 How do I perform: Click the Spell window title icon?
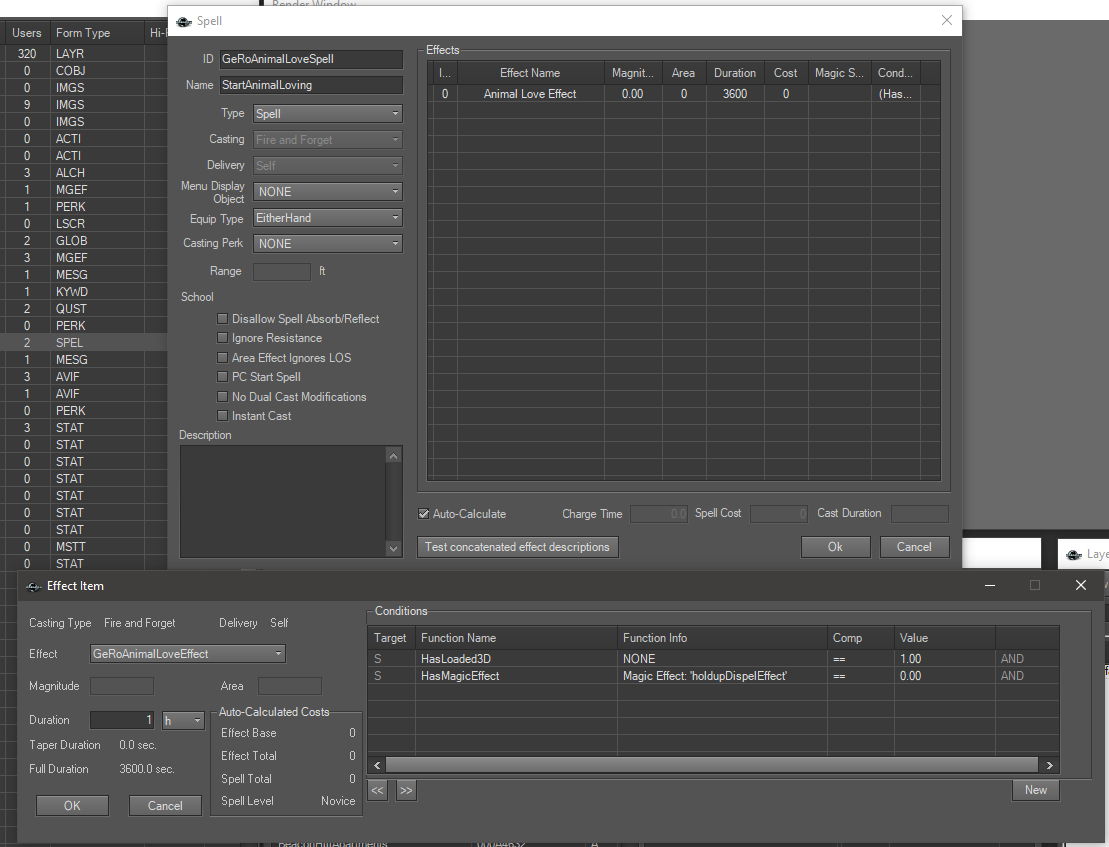point(184,22)
